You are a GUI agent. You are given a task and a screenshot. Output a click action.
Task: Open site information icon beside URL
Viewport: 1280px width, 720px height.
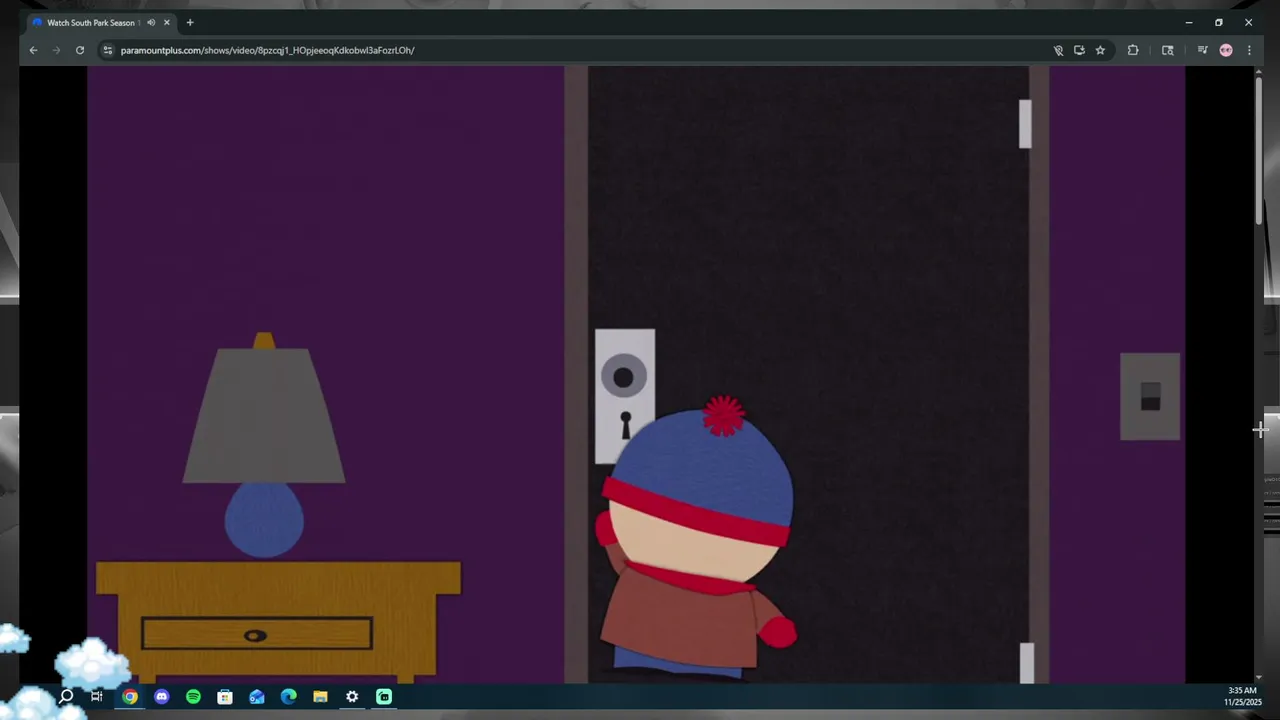pos(108,50)
